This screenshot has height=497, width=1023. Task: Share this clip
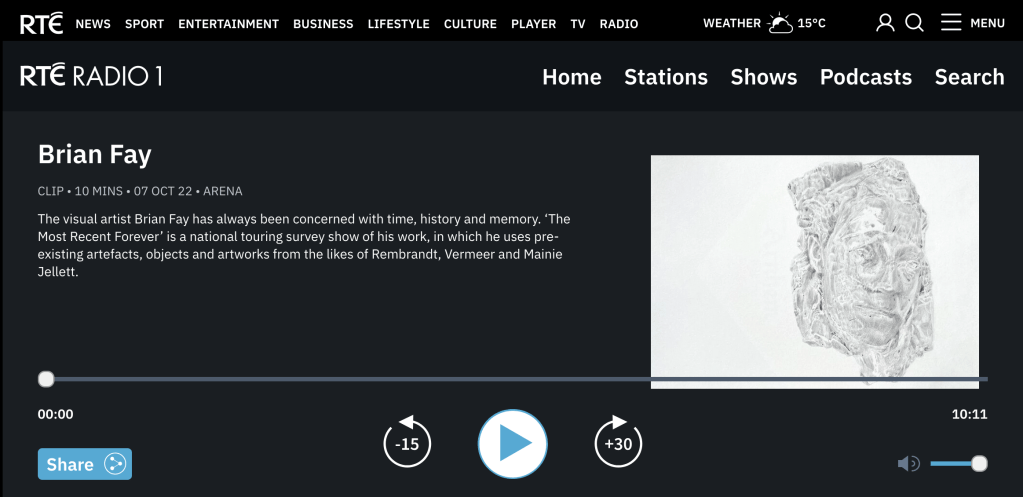[85, 464]
